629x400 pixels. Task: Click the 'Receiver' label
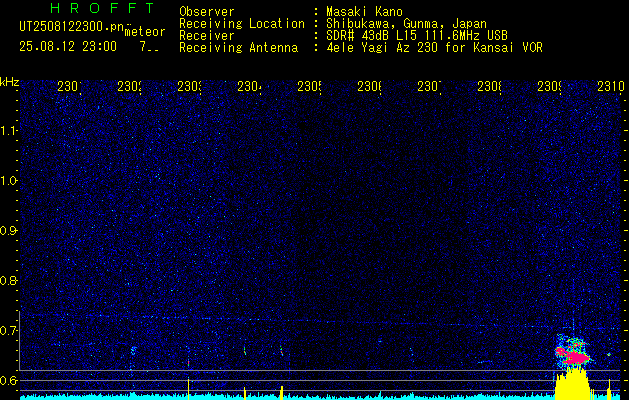(x=207, y=36)
